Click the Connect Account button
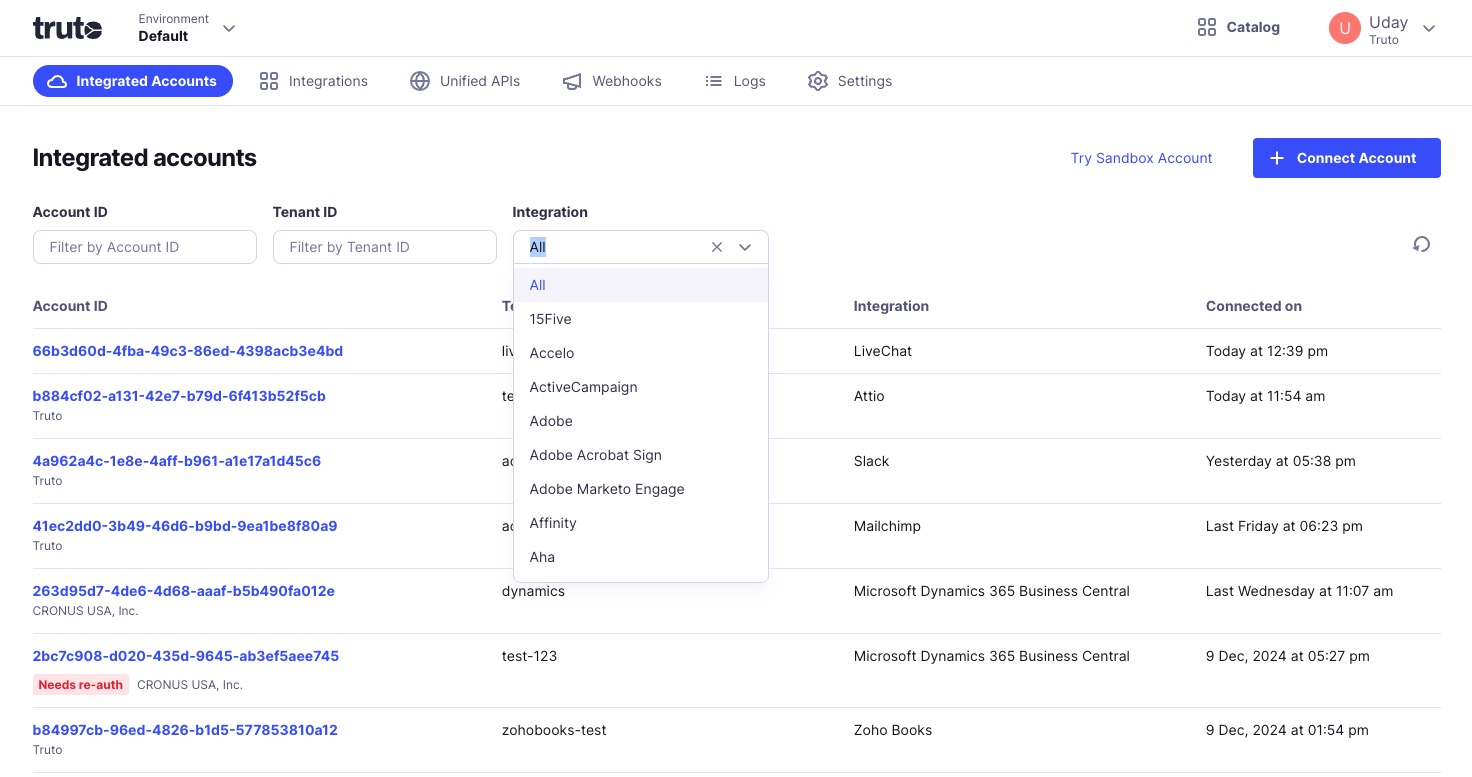Image resolution: width=1472 pixels, height=777 pixels. [1346, 158]
